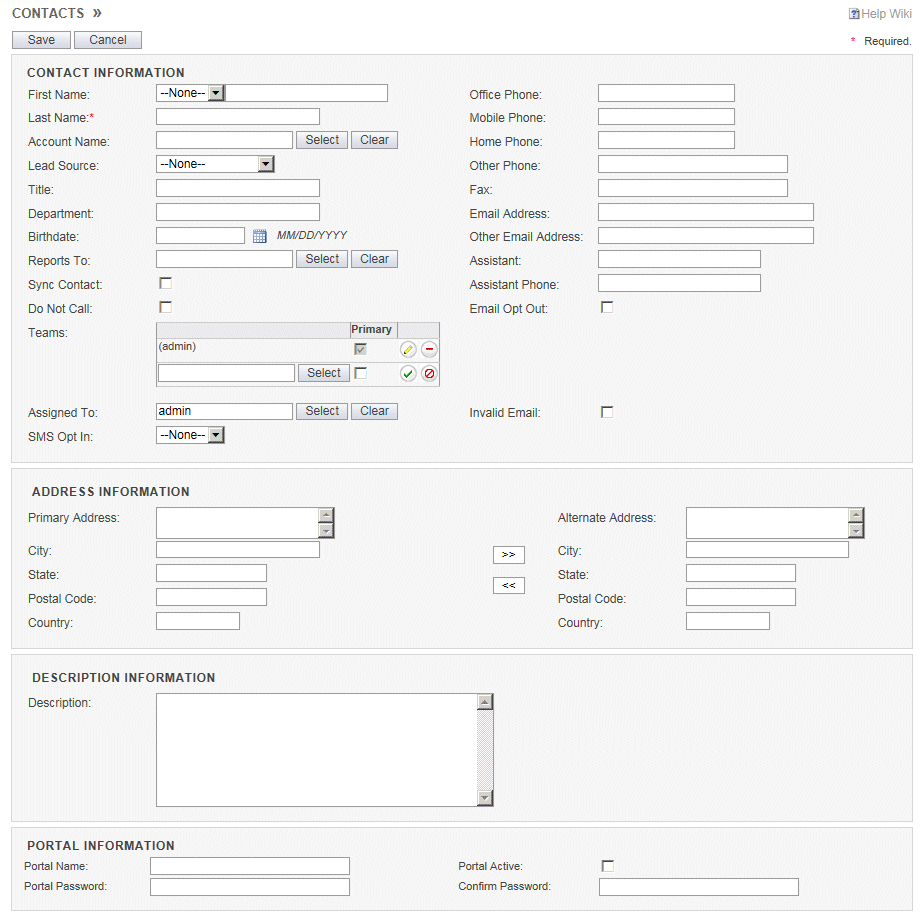Screen dimensions: 924x914
Task: Check Primary box in new team row
Action: [361, 373]
